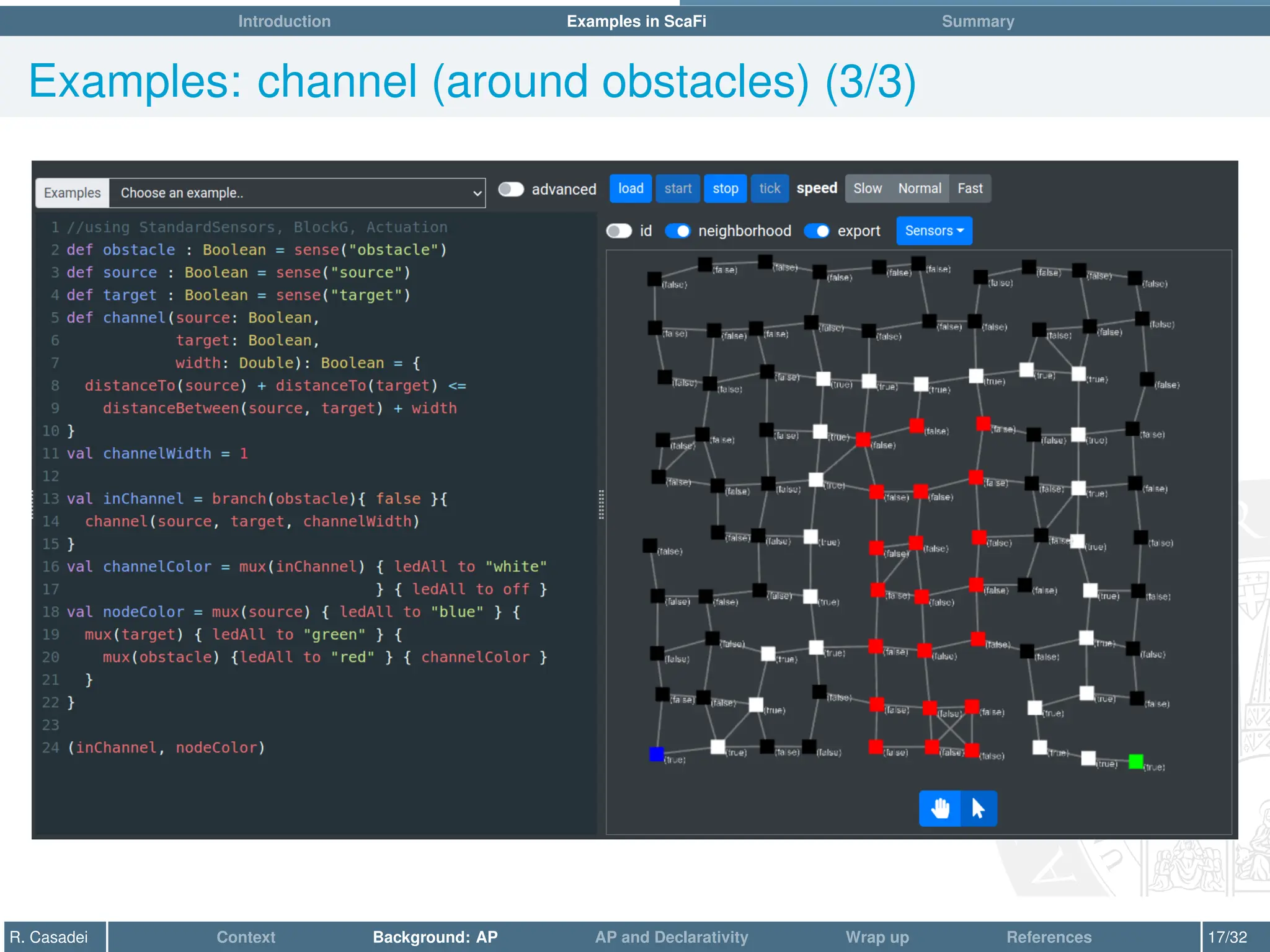Screen dimensions: 1270x952
Task: Open the Context section link
Action: 246,937
